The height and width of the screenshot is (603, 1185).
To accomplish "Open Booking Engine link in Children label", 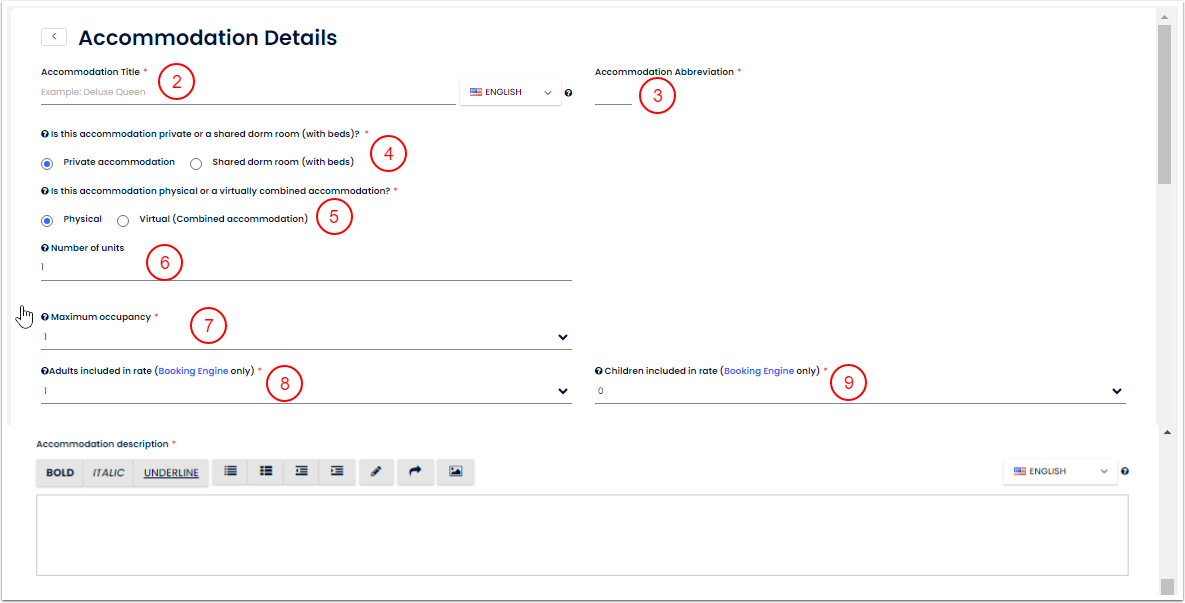I will tap(759, 371).
